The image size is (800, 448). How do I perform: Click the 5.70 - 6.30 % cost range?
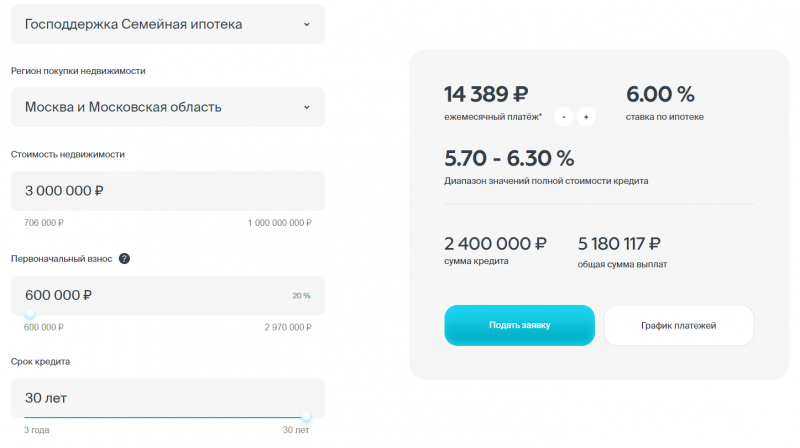pyautogui.click(x=509, y=158)
